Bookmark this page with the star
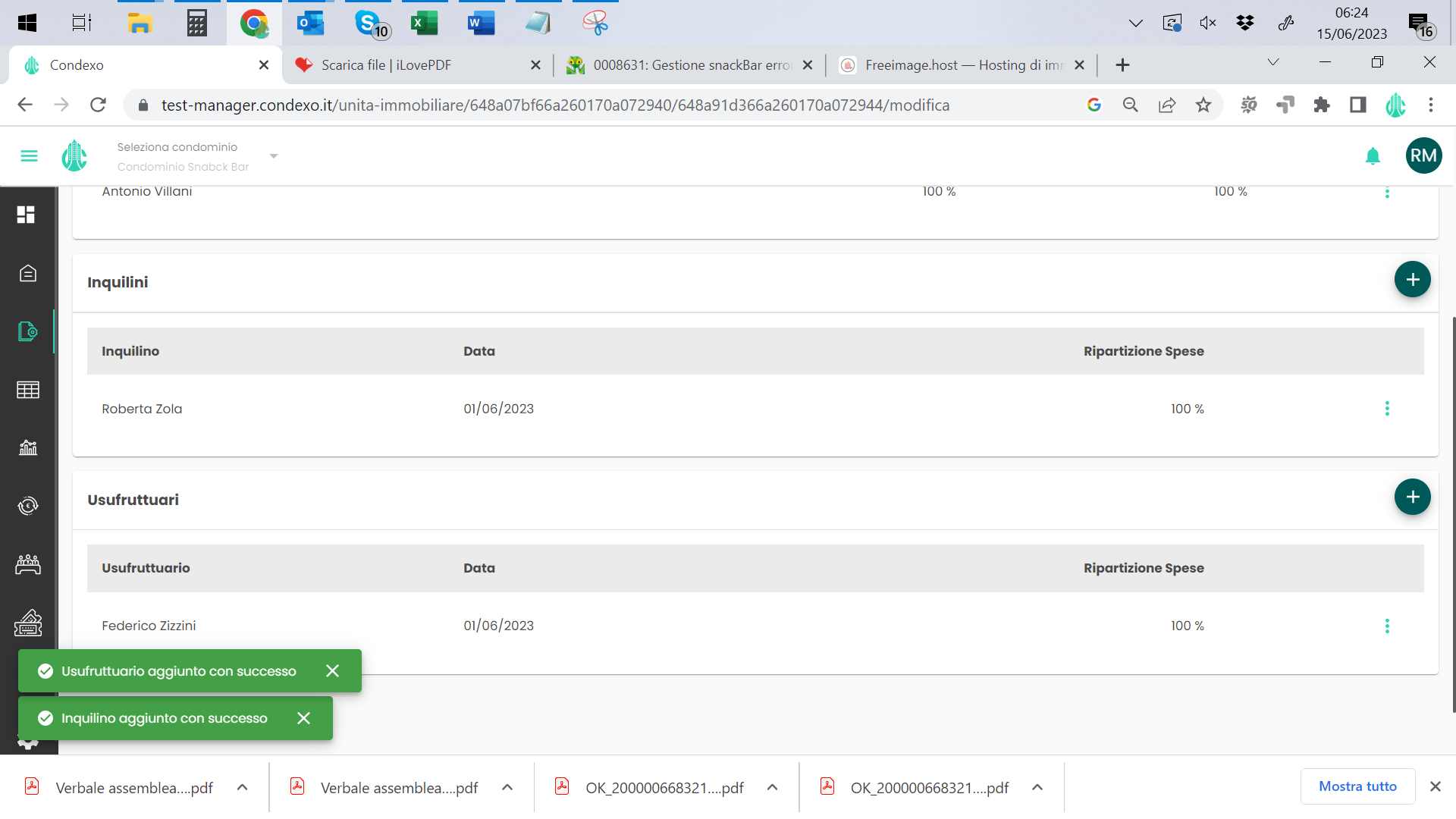This screenshot has width=1456, height=819. click(x=1203, y=105)
